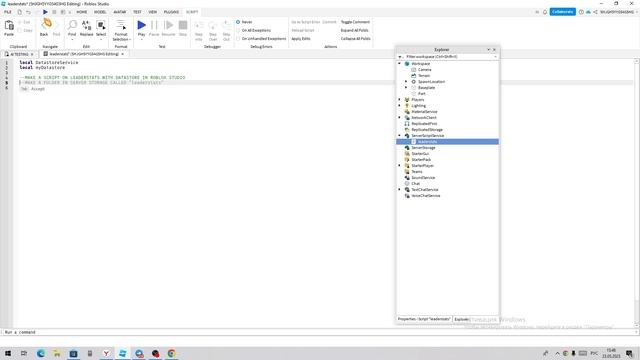Click the small run arrow in quick access bar
This screenshot has height=360, width=640.
(45, 12)
